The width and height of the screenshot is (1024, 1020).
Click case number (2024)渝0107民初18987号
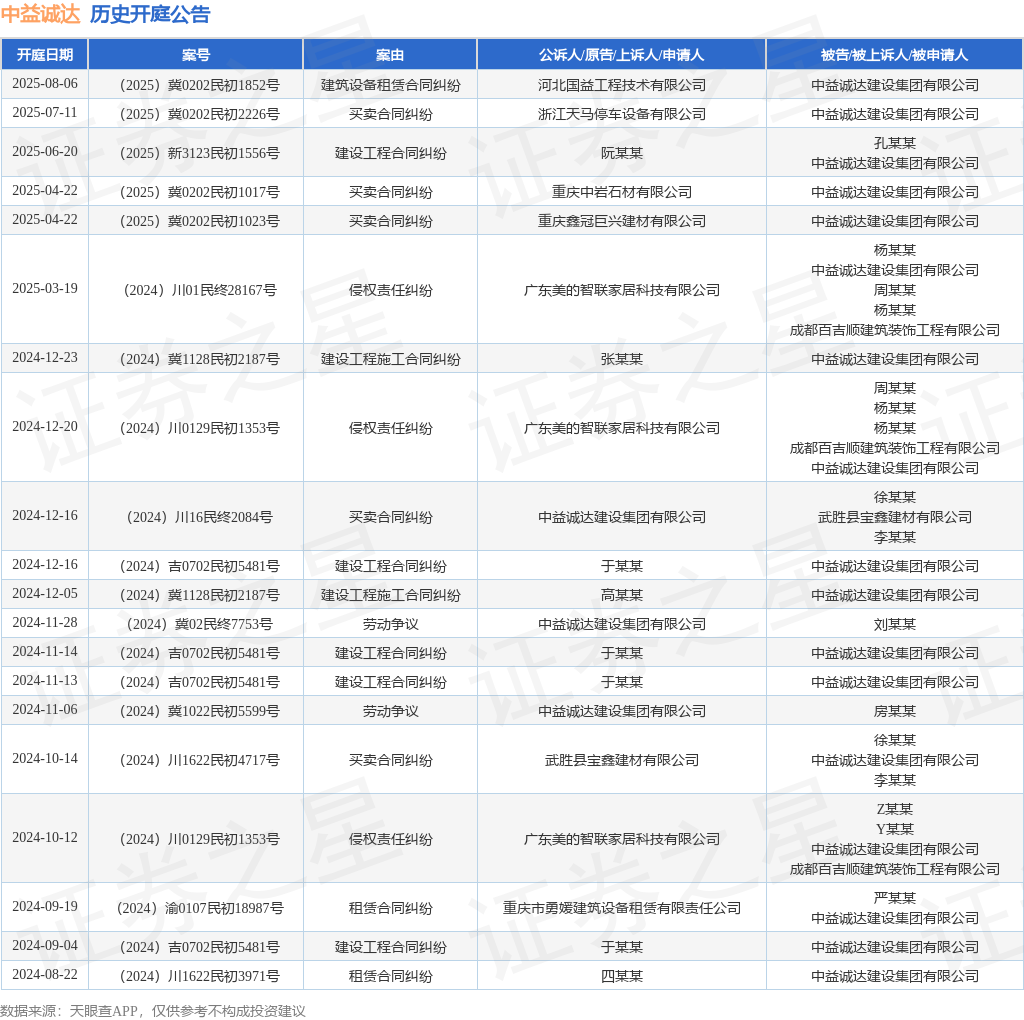[x=199, y=908]
